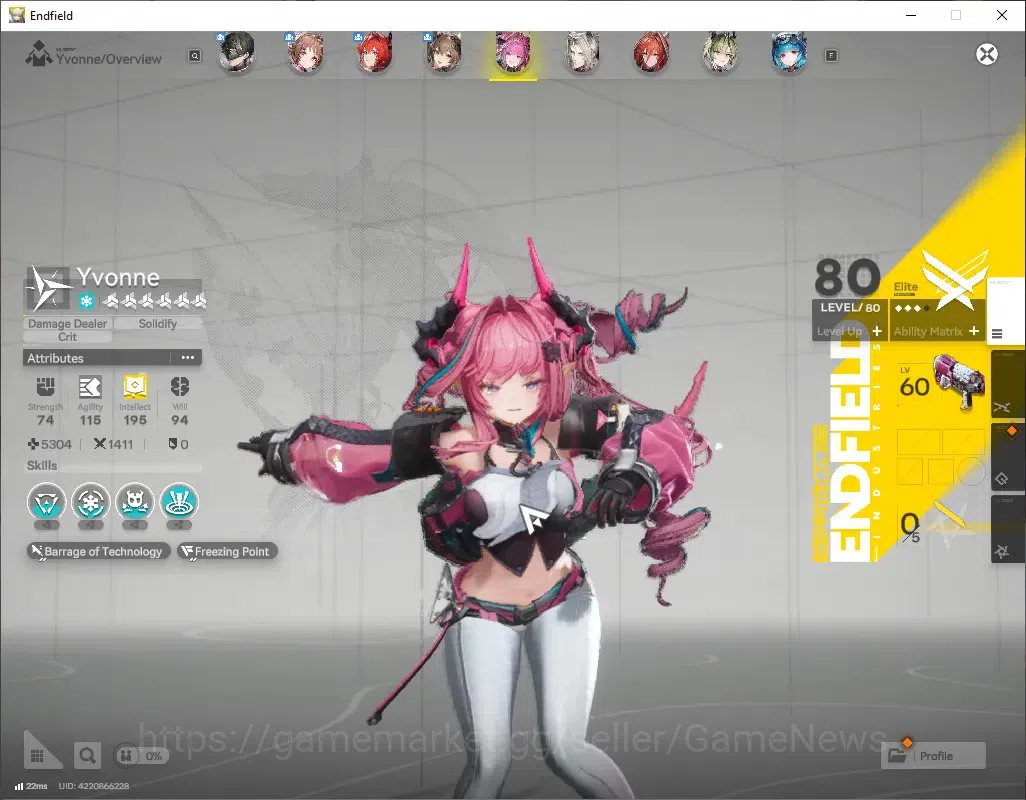The width and height of the screenshot is (1026, 800).
Task: Select the highlighted pink-haired Yvonne portrait
Action: click(x=513, y=52)
